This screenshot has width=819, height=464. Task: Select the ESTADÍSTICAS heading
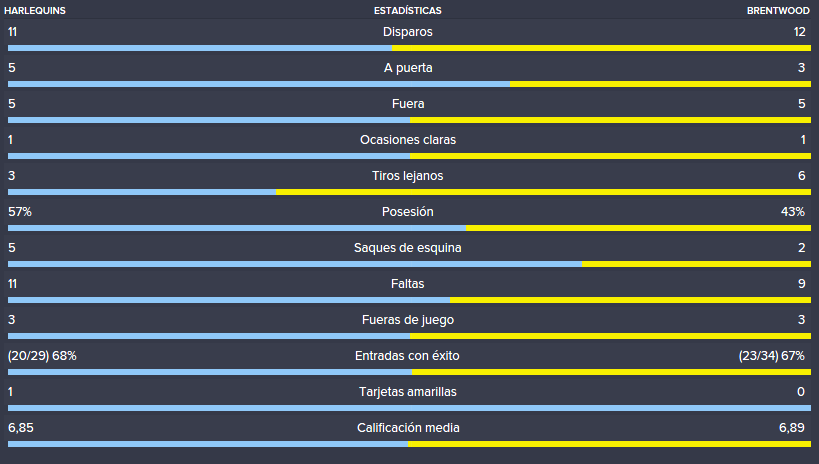coord(407,10)
